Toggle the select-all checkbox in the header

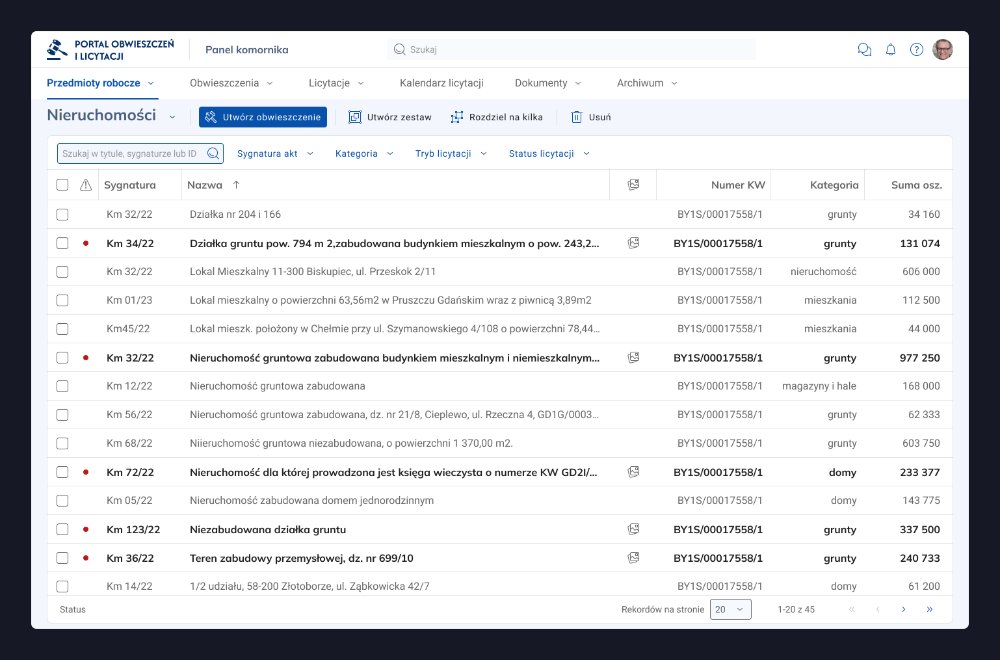coord(62,185)
